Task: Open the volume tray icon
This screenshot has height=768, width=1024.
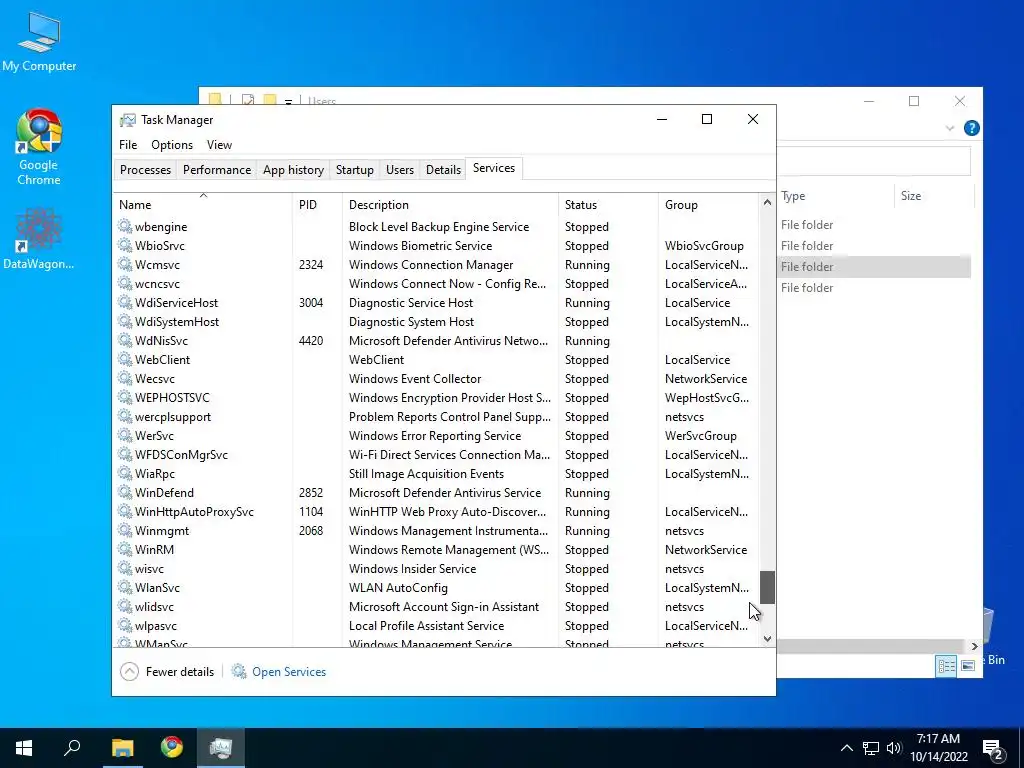Action: click(894, 748)
